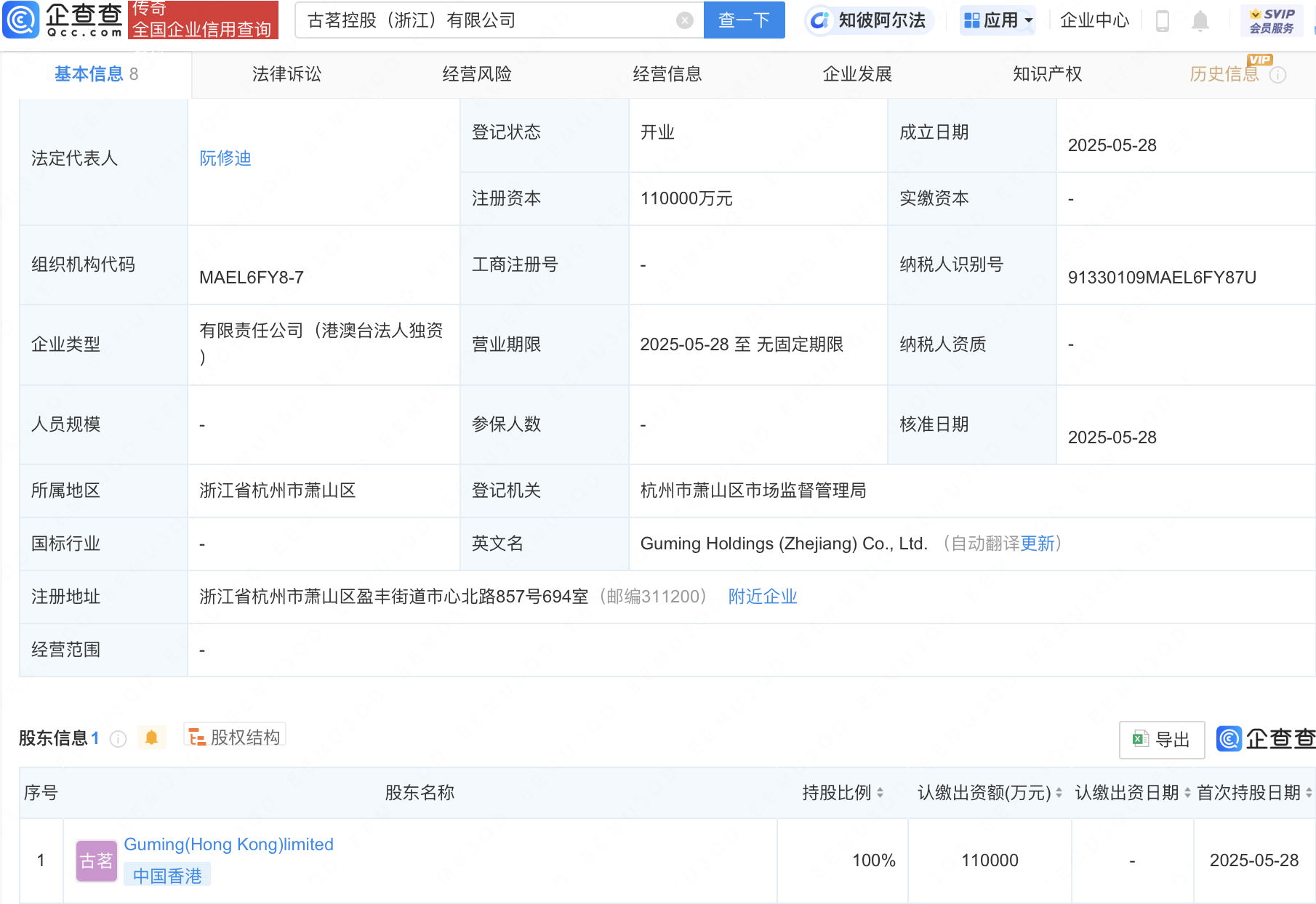Sort by 认缴出资日期 column

[1187, 793]
